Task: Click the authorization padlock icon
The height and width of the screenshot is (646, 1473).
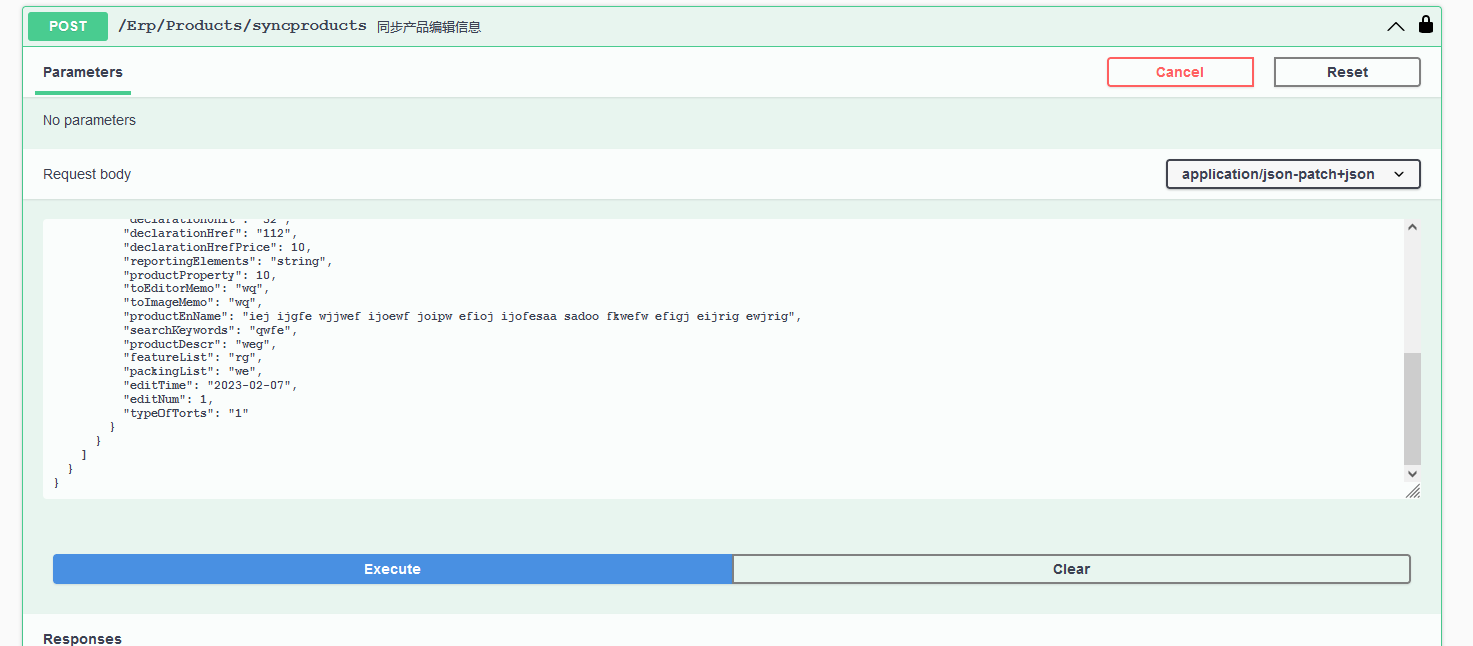Action: [x=1426, y=24]
